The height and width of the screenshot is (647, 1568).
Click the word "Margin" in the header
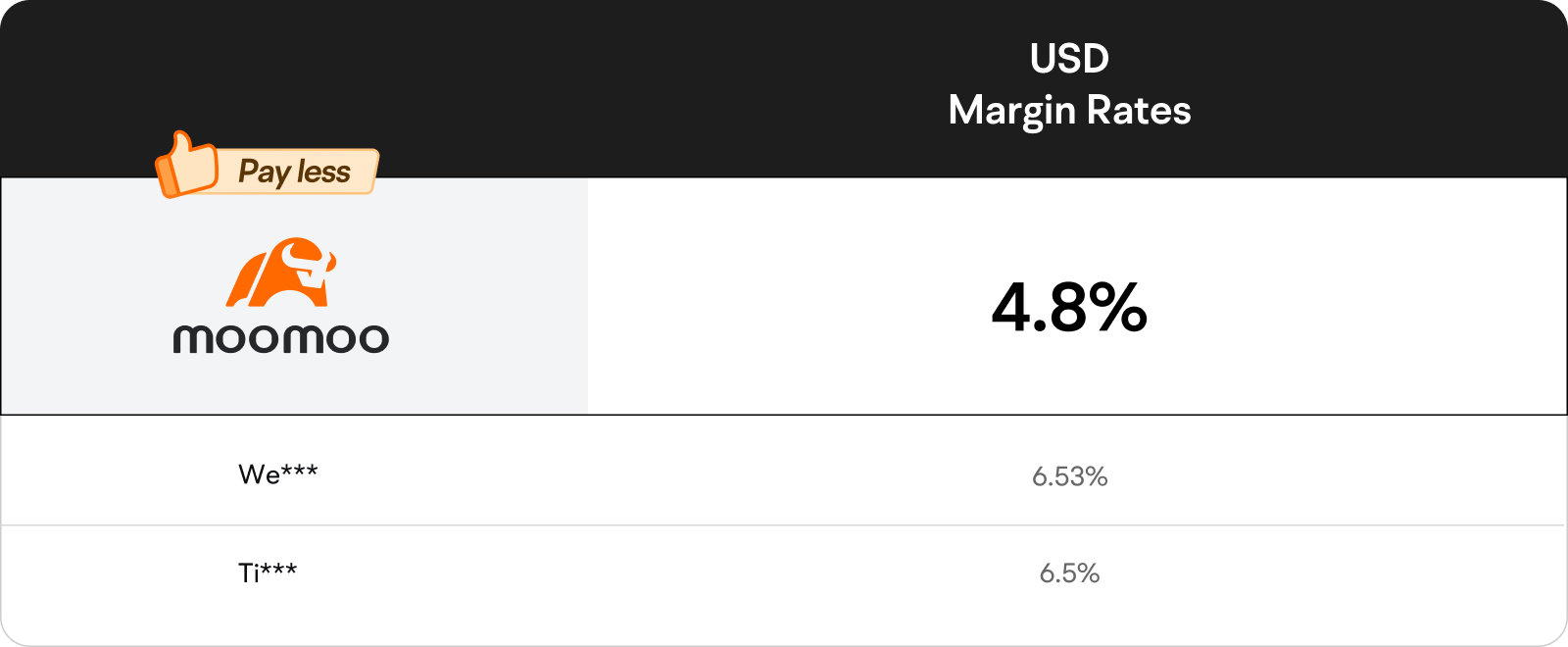(1012, 112)
